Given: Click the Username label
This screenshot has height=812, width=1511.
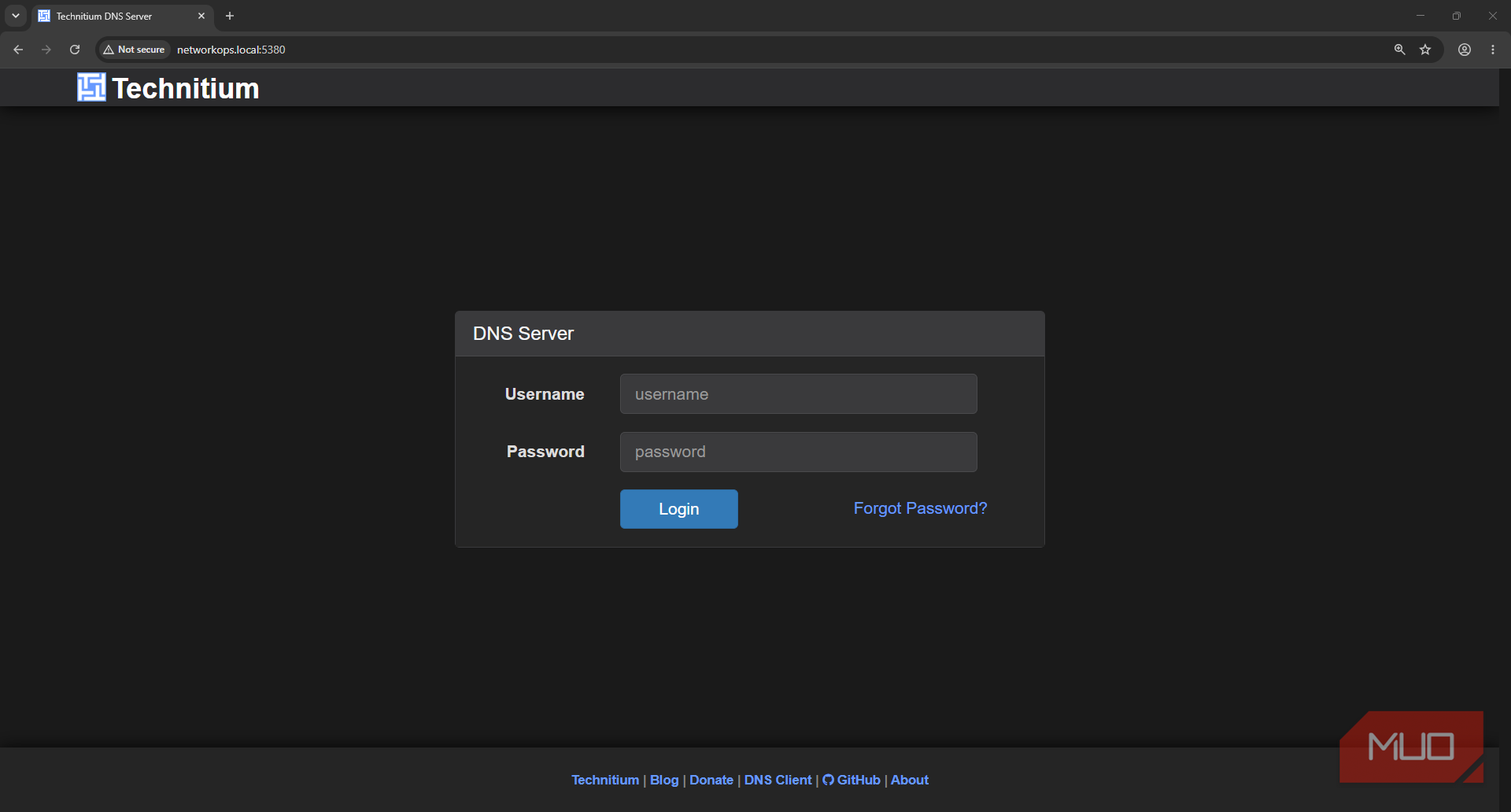Looking at the screenshot, I should coord(545,394).
